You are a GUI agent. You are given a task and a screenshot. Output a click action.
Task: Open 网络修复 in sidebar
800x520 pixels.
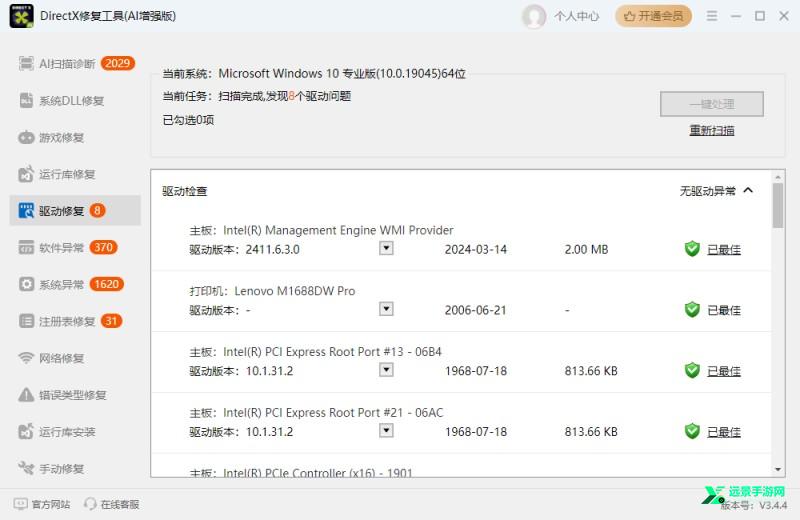[76, 358]
